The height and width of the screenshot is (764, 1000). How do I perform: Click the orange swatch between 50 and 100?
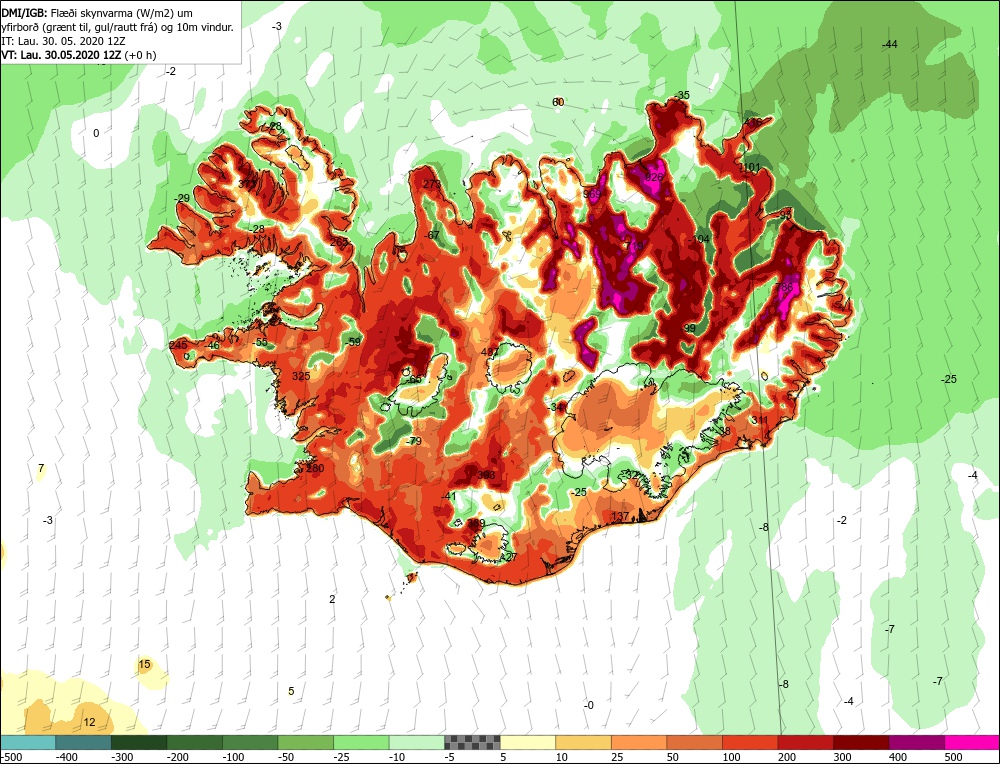tap(695, 742)
